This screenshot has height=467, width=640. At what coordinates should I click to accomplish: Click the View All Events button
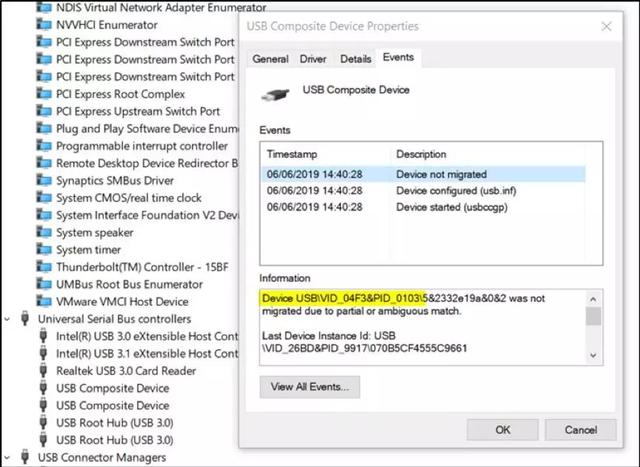coord(310,387)
